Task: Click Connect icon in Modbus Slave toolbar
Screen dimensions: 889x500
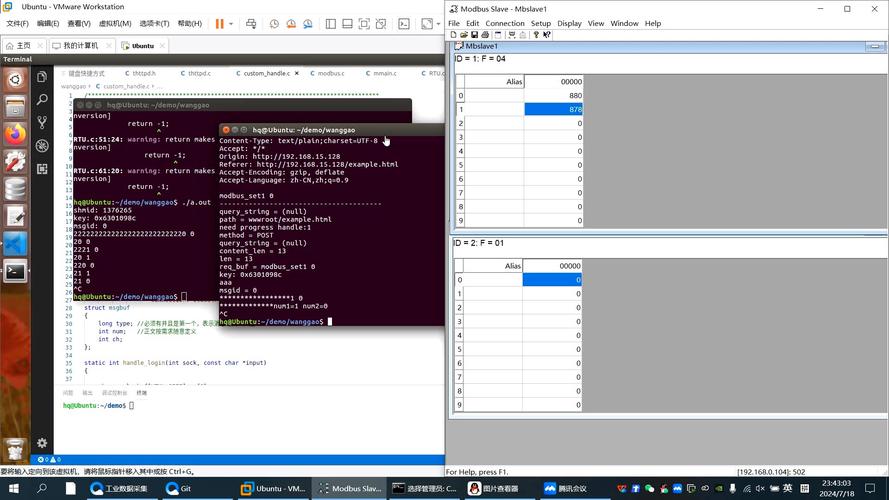Action: [x=512, y=35]
